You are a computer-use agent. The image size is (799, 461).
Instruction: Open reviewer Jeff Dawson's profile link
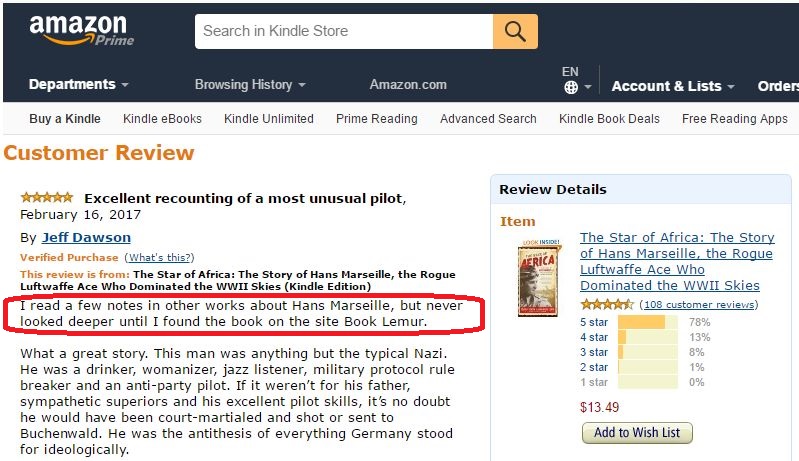point(86,237)
